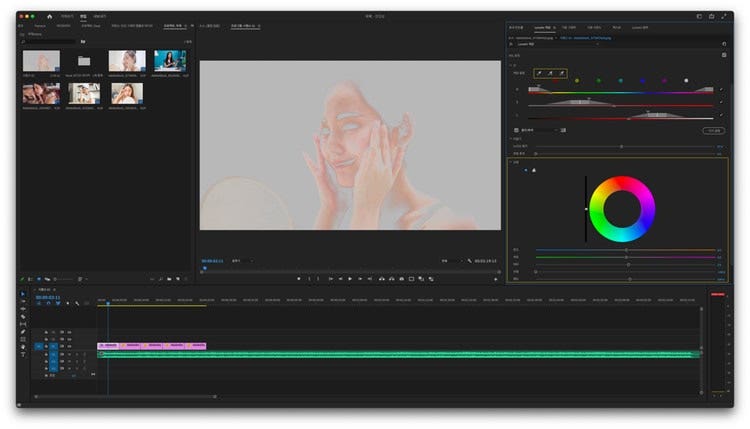Image resolution: width=750 pixels, height=429 pixels.
Task: Switch Project panel to icon view
Action: [39, 279]
